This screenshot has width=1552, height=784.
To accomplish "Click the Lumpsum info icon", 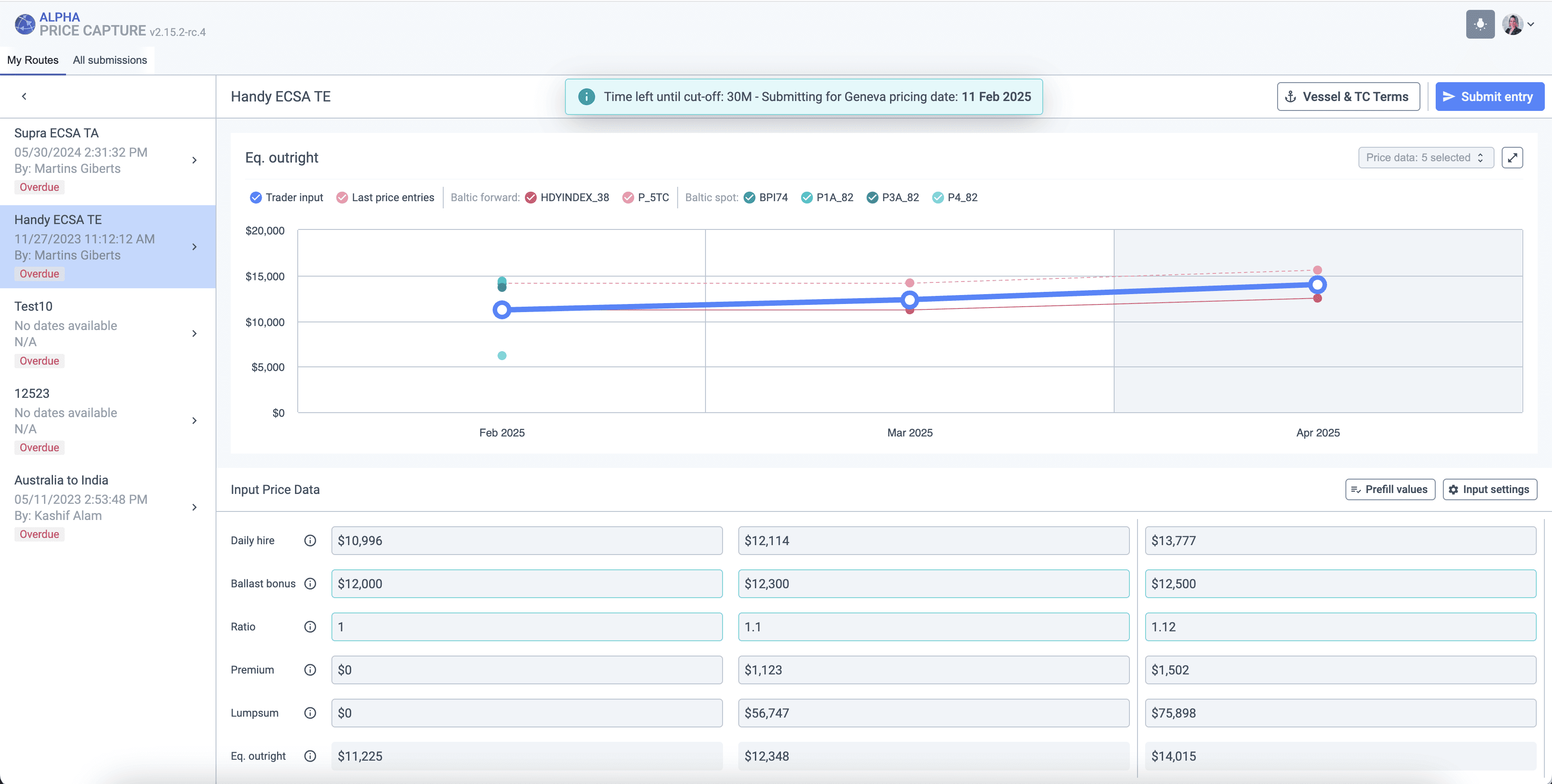I will coord(310,713).
